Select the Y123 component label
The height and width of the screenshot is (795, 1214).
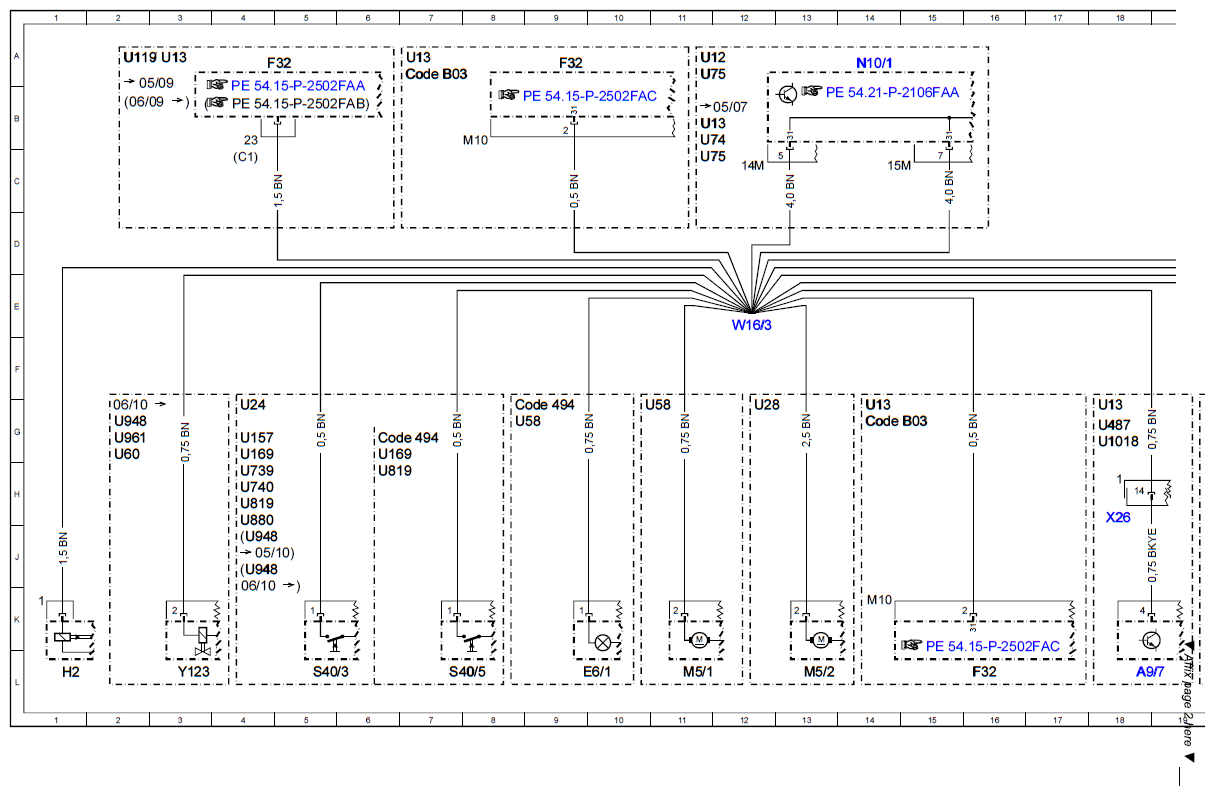click(x=193, y=673)
